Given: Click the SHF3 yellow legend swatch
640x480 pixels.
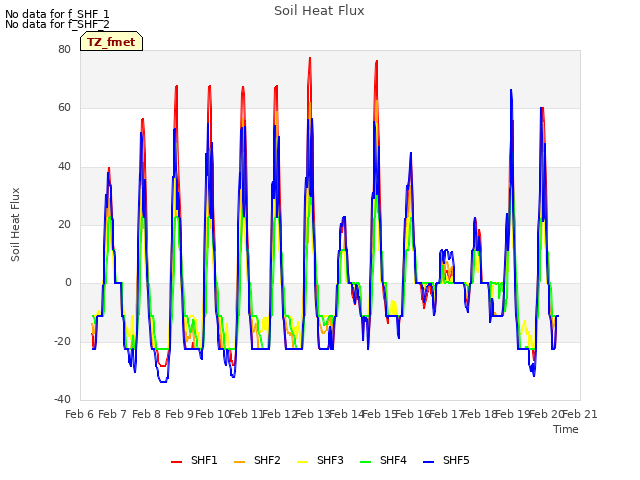Looking at the screenshot, I should (x=302, y=462).
